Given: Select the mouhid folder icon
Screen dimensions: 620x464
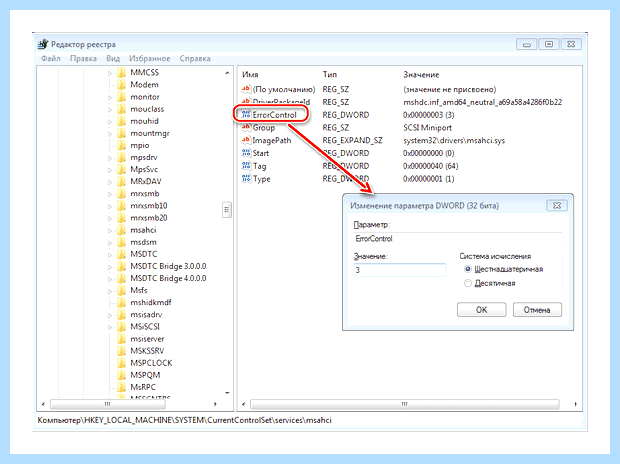Looking at the screenshot, I should click(x=122, y=121).
